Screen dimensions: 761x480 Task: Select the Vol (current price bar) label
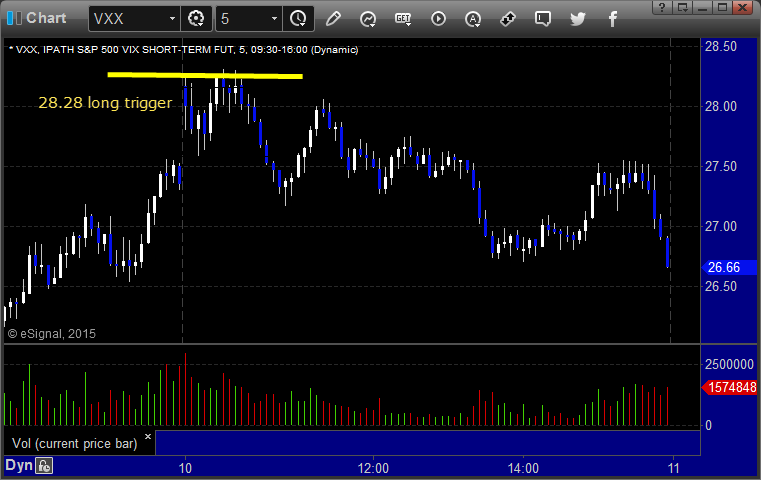click(x=75, y=444)
